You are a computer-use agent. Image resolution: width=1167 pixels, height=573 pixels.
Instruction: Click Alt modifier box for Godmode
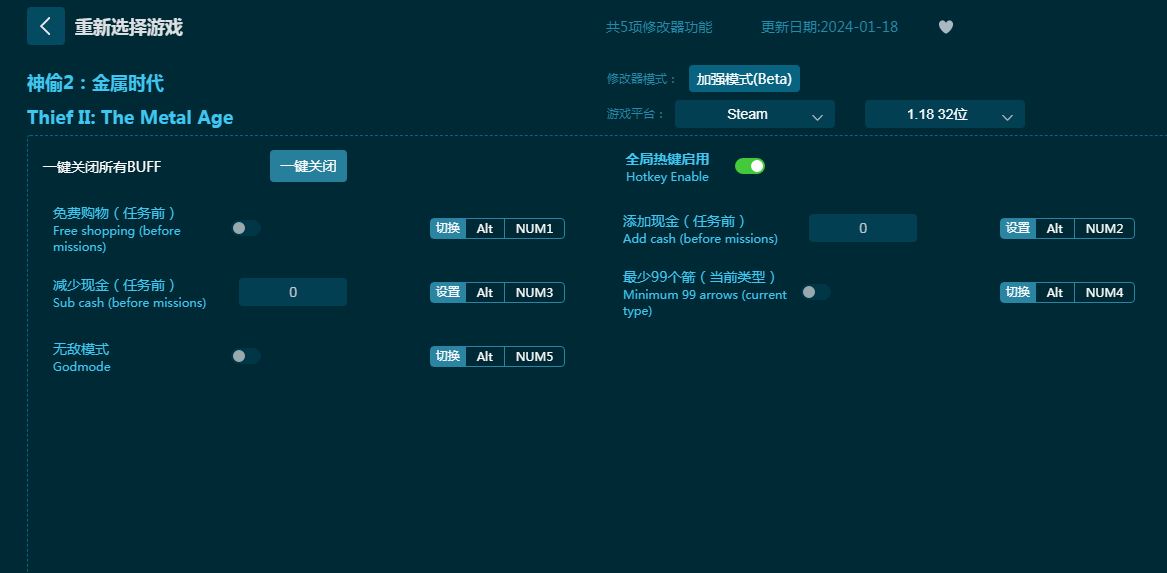coord(485,356)
